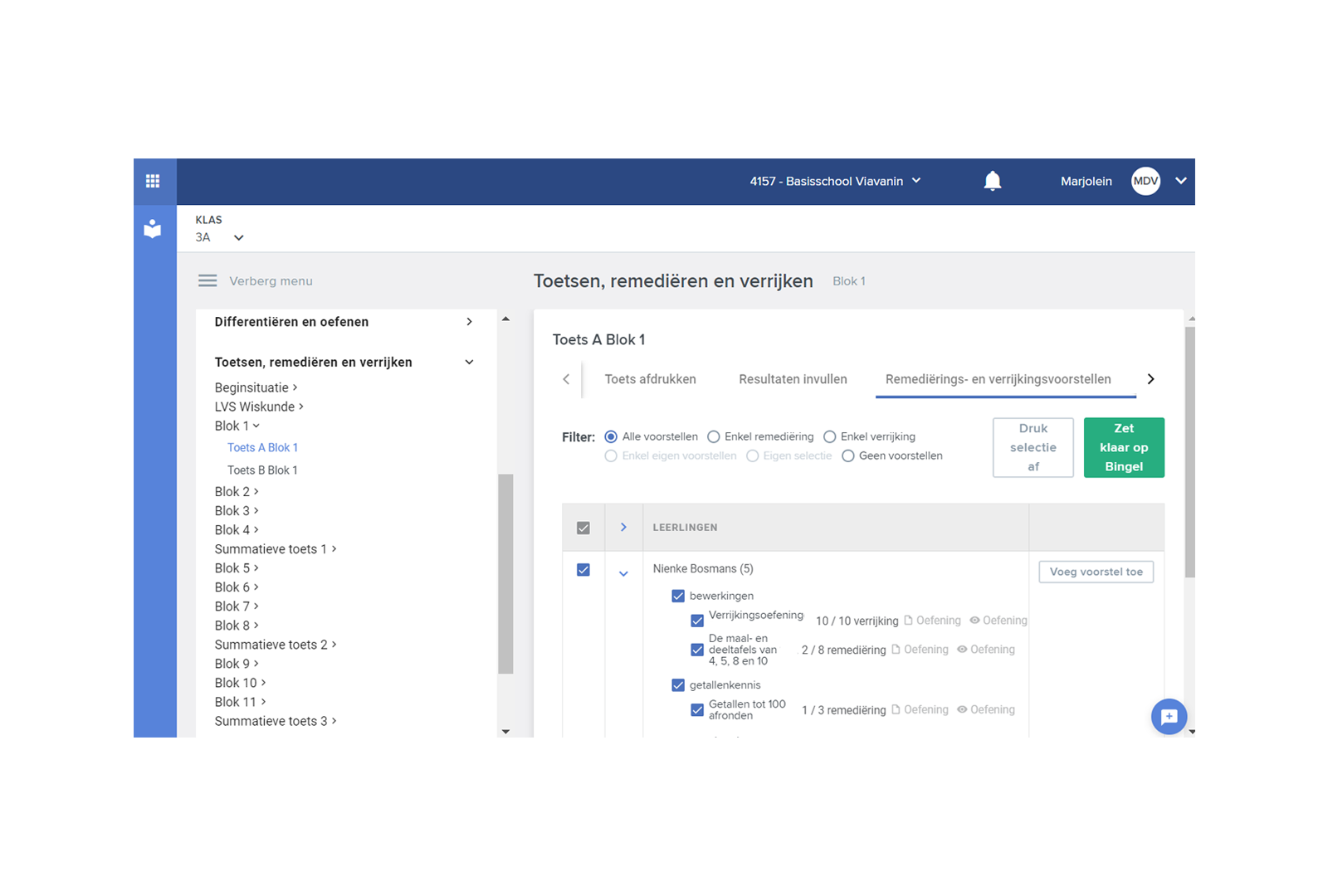The height and width of the screenshot is (896, 1328).
Task: Open the chat help bubble icon
Action: pyautogui.click(x=1169, y=717)
